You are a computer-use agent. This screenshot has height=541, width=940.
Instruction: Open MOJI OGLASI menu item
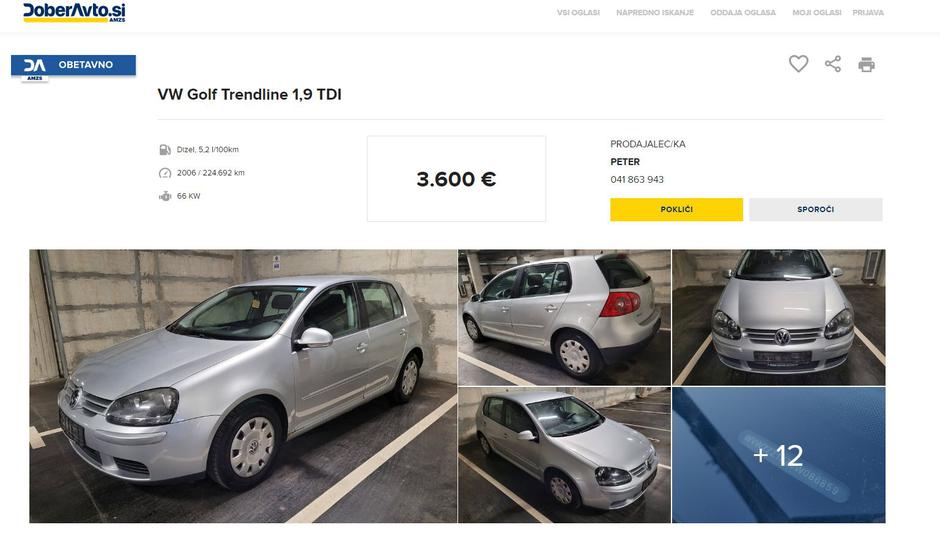click(x=817, y=13)
